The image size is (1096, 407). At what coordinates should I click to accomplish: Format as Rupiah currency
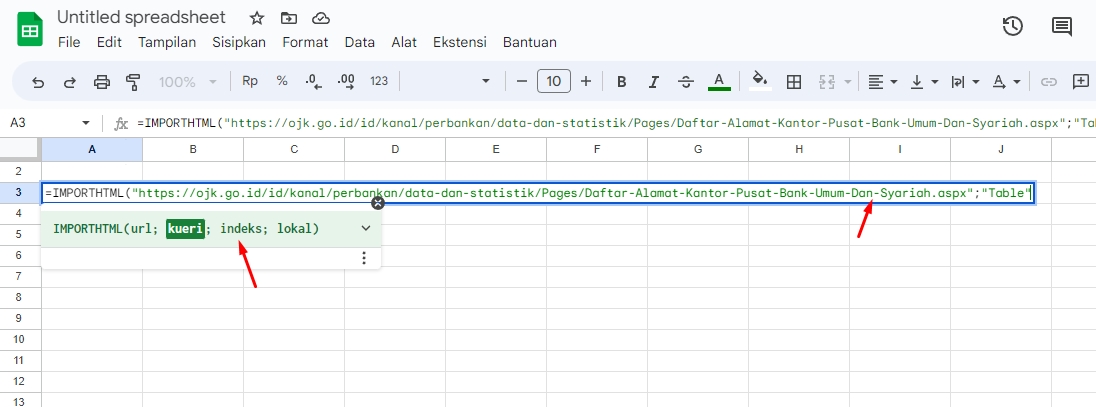click(x=250, y=81)
